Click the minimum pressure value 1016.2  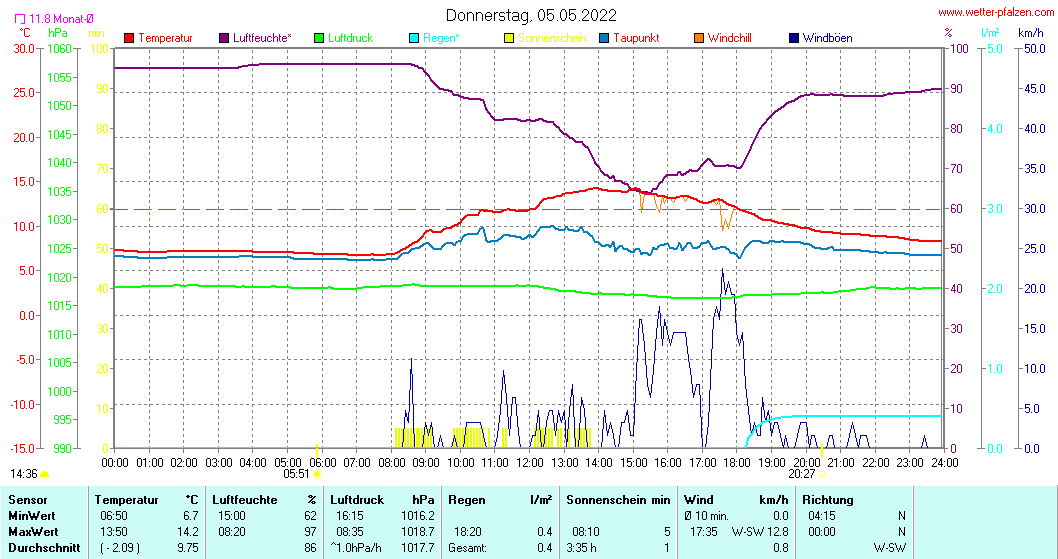[x=418, y=516]
